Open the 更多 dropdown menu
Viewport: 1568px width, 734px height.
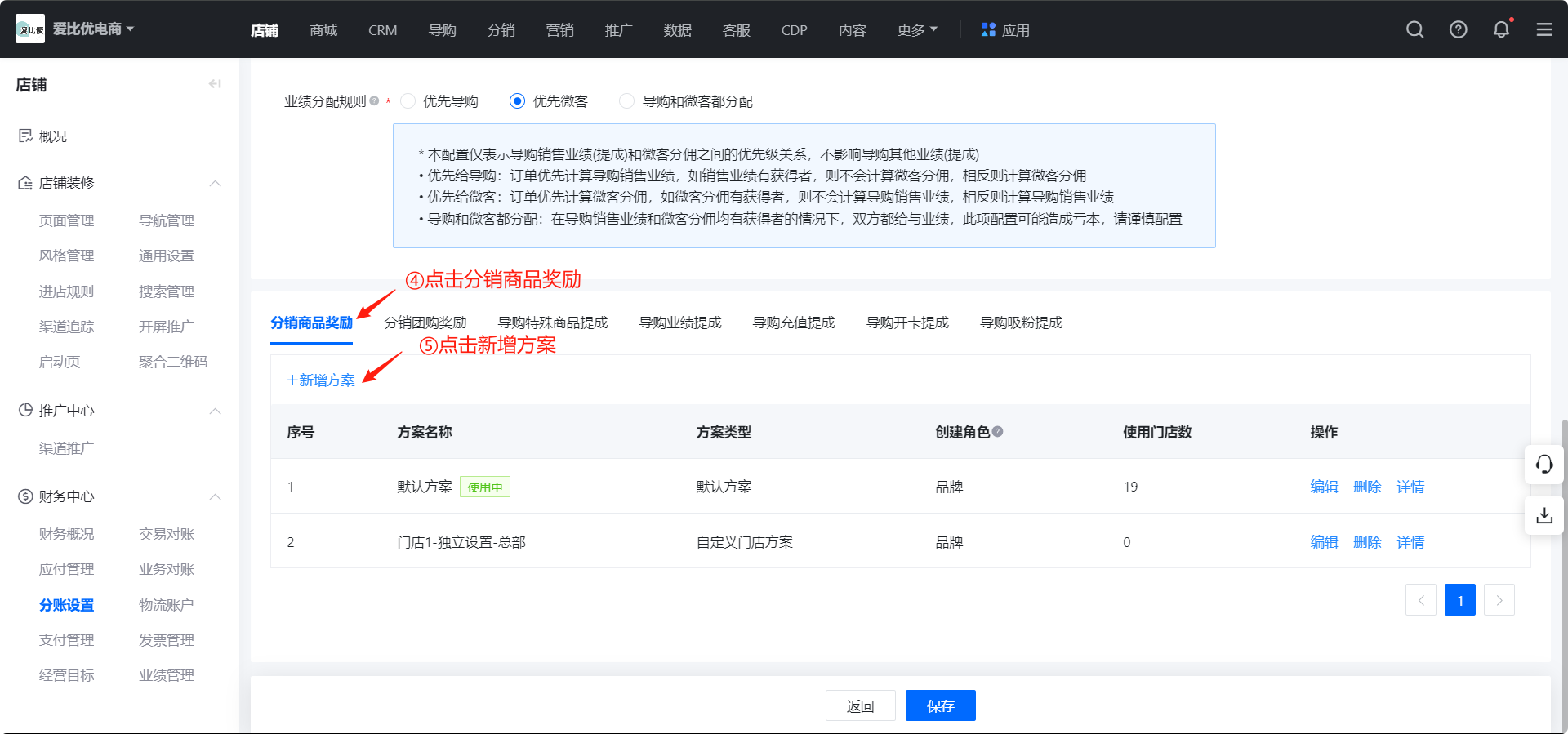917,29
